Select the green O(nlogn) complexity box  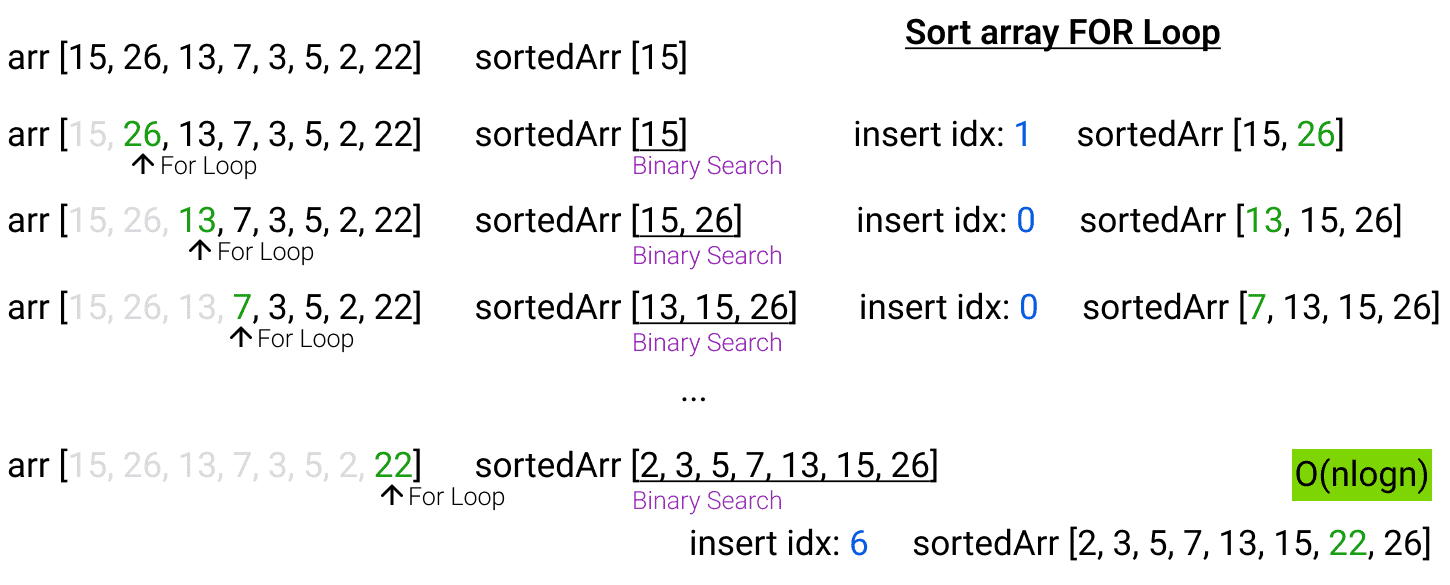tap(1362, 475)
